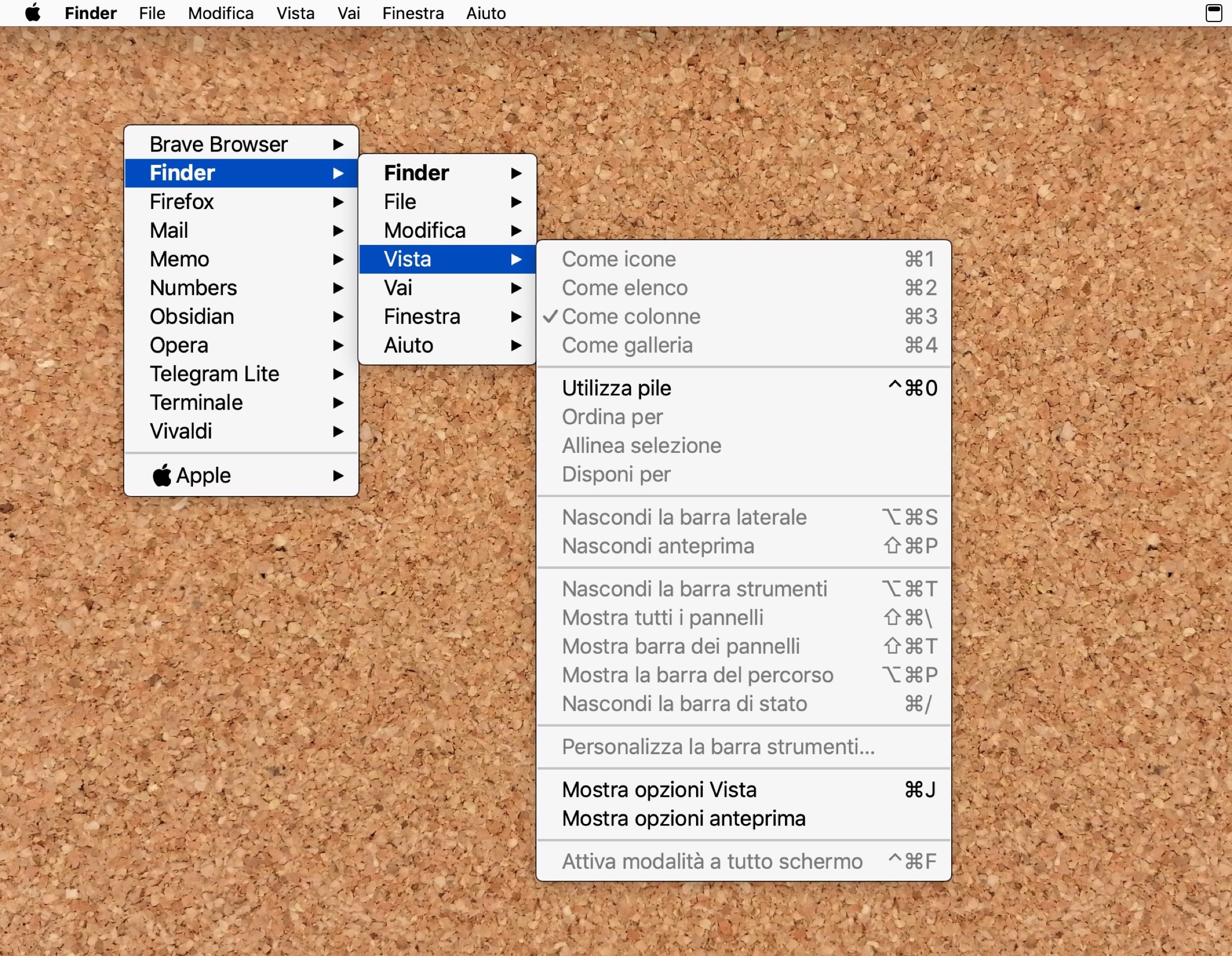Viewport: 1232px width, 956px height.
Task: Expand the Telegram Lite submenu
Action: click(x=338, y=374)
